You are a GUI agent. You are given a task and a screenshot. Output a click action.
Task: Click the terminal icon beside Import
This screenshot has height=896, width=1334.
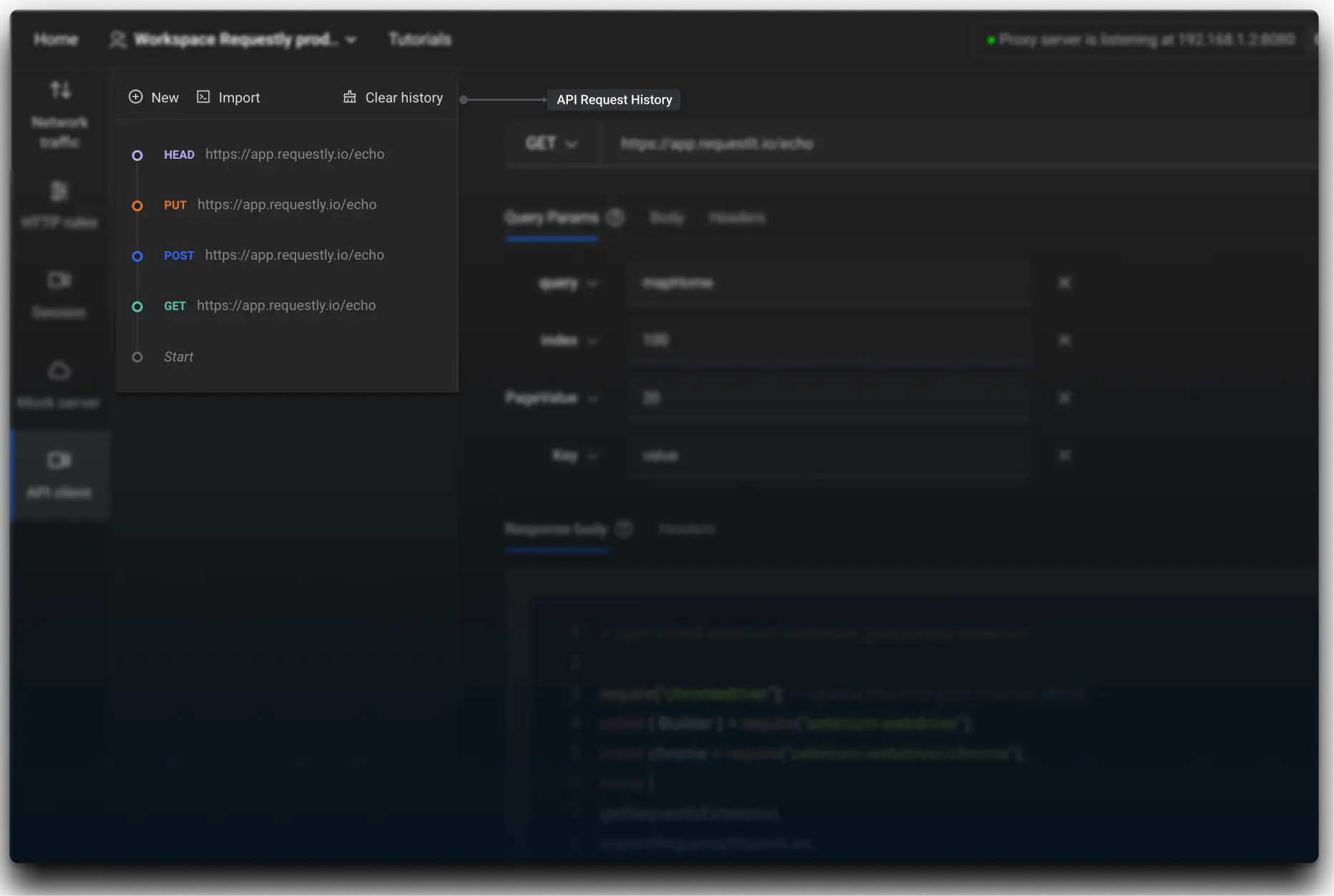(203, 97)
